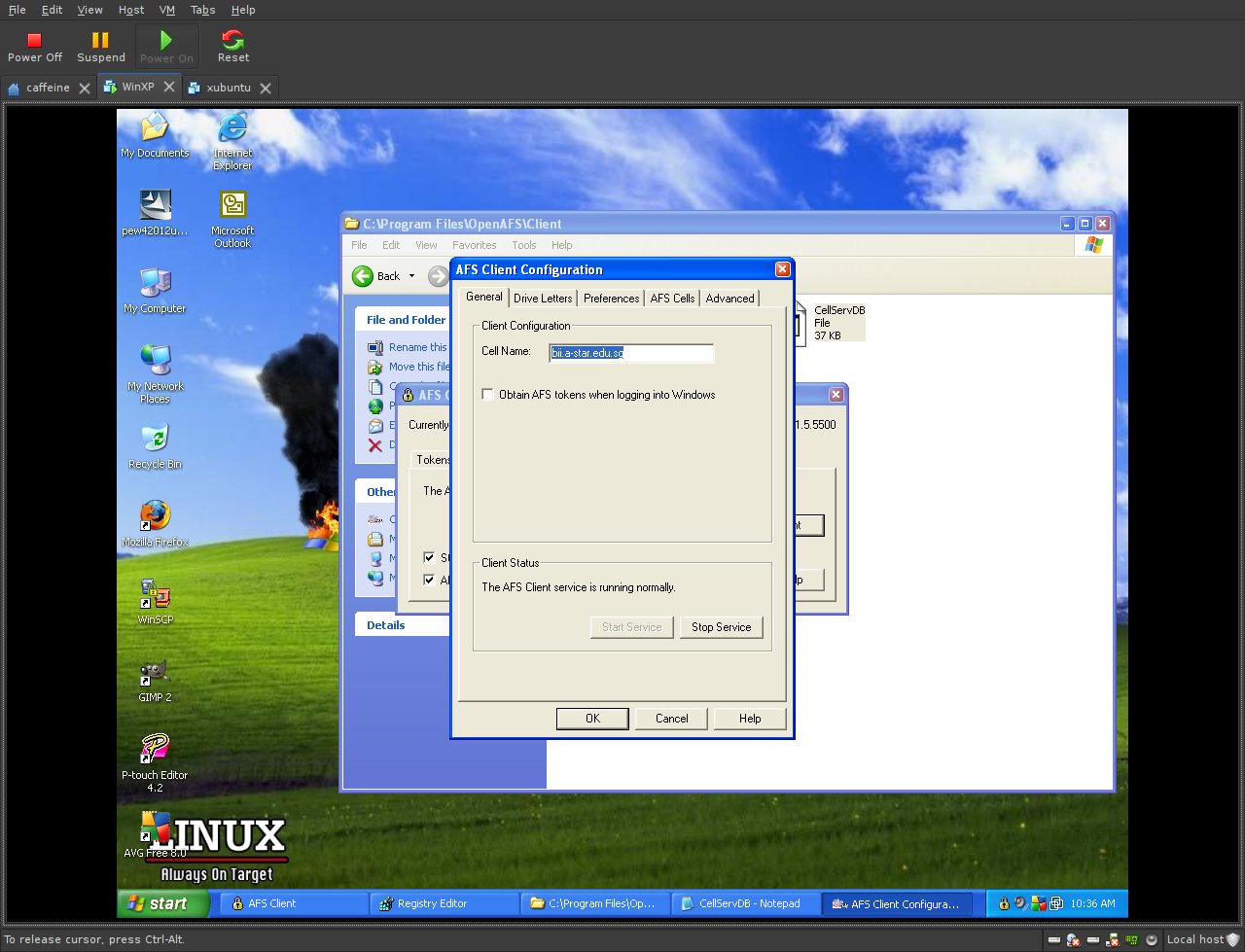Select the AVG Free 8.0 desktop icon
The height and width of the screenshot is (952, 1245).
155,835
